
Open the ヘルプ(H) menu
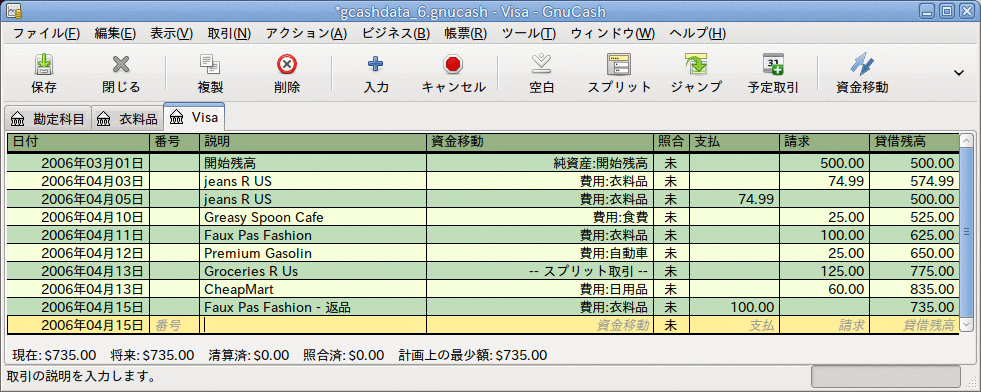click(x=697, y=33)
